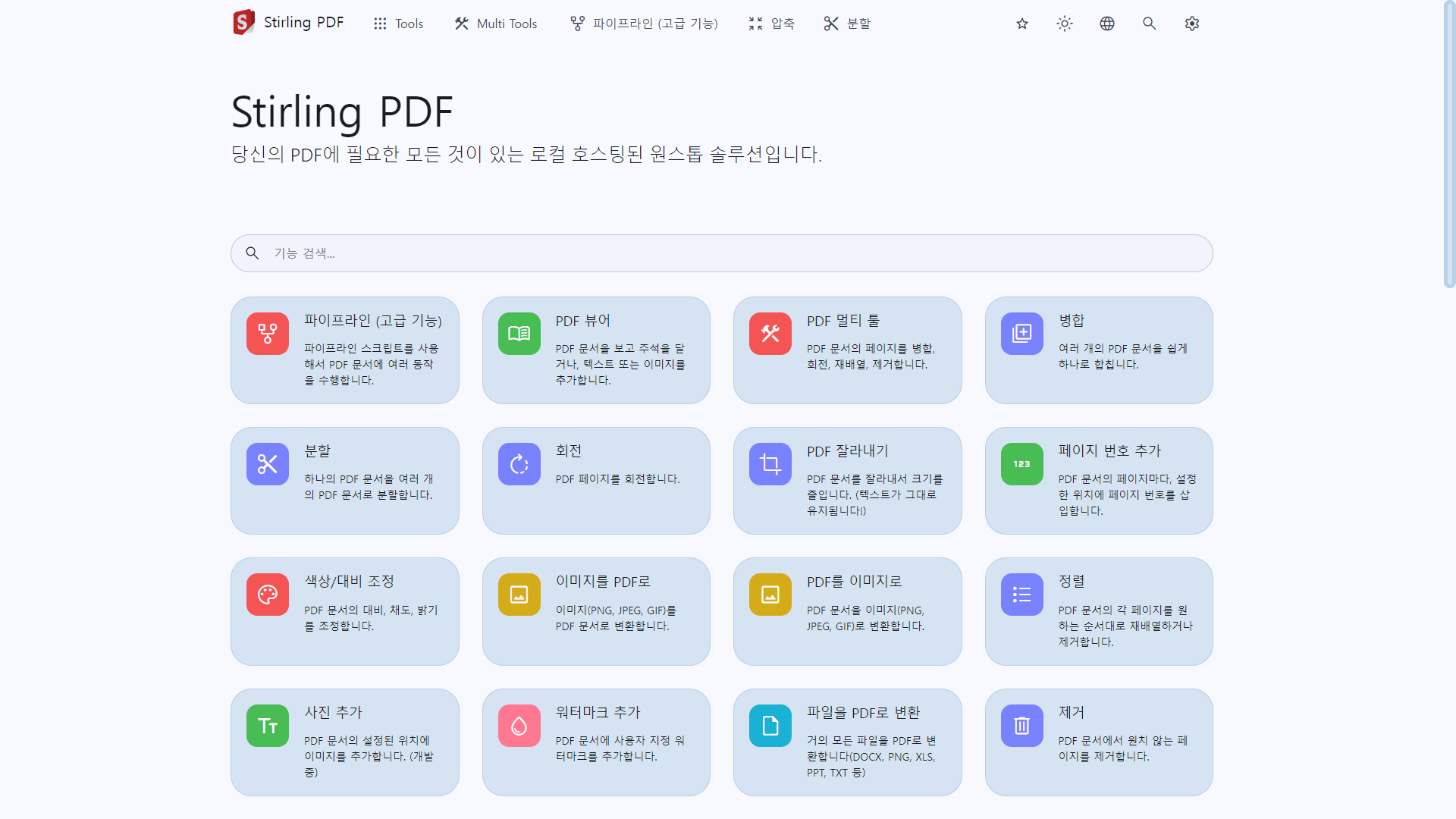Open the favorites star icon
1456x819 pixels.
[1022, 24]
